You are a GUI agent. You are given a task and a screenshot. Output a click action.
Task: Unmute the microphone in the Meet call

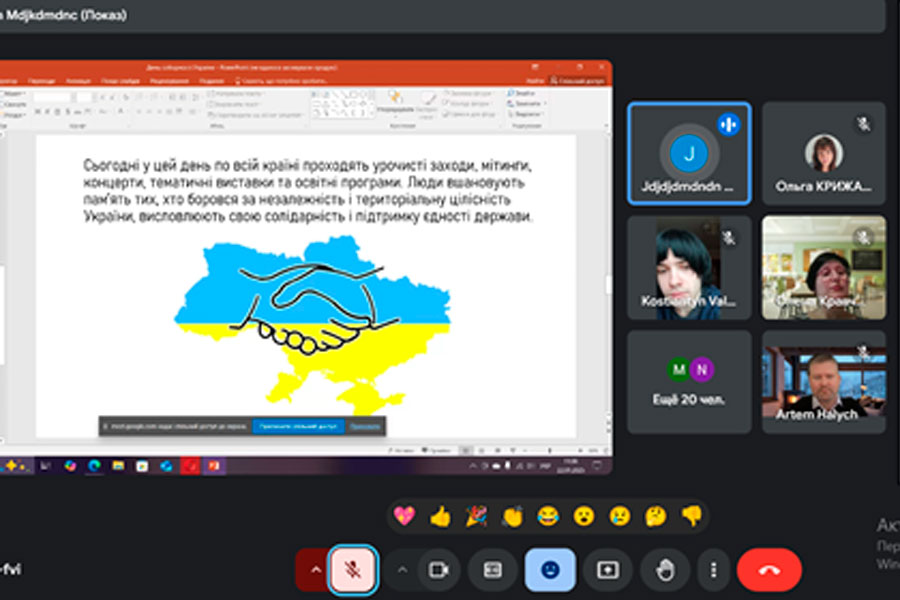352,570
